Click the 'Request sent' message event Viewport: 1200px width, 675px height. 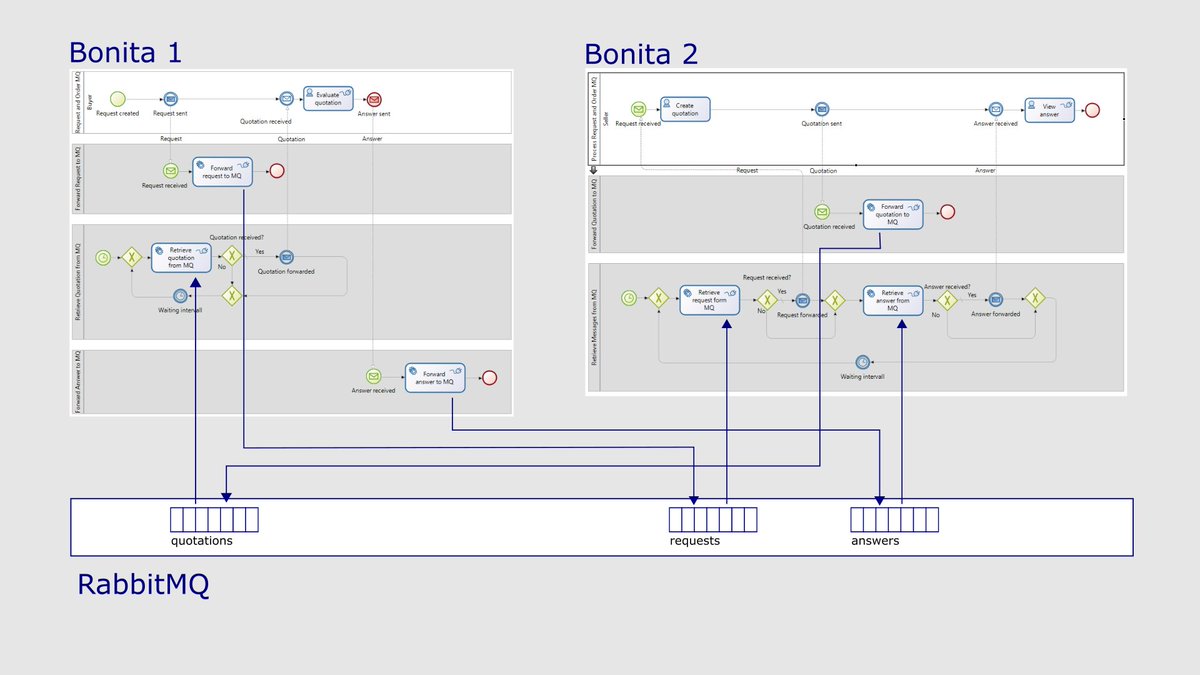click(x=170, y=99)
